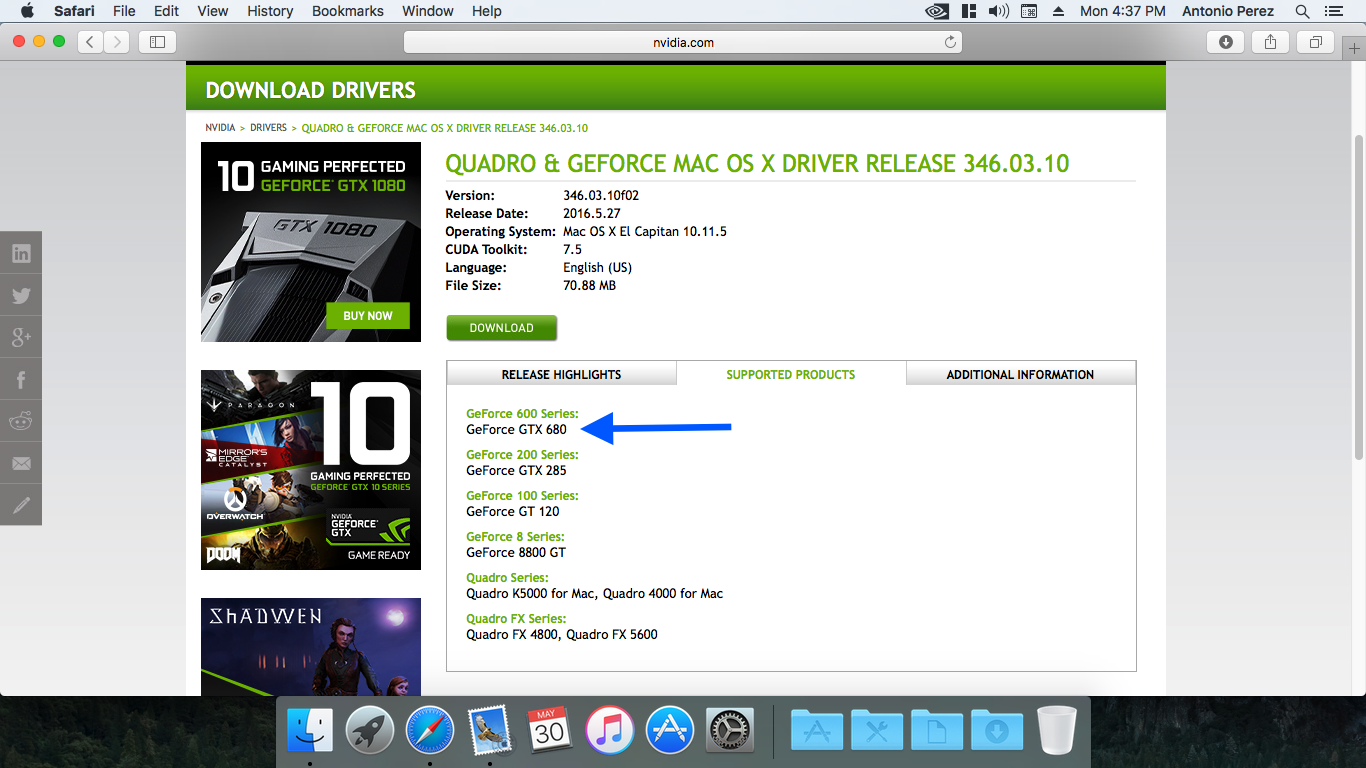Open the Gaming Perfected games banner
Screen dimensions: 1366x768
[311, 470]
